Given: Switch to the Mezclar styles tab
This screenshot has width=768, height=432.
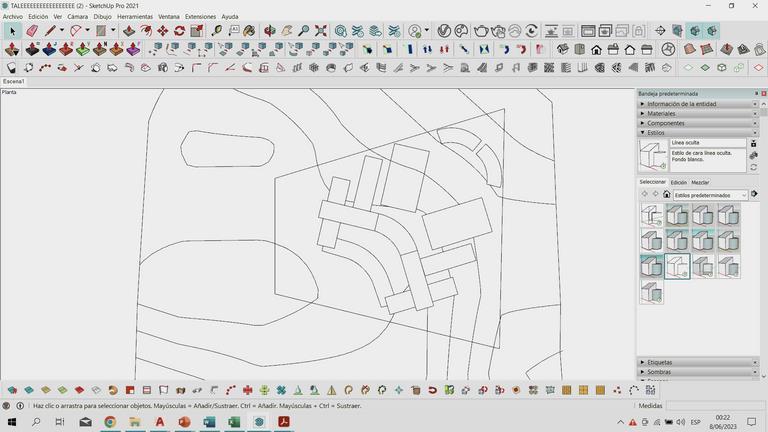Looking at the screenshot, I should (700, 182).
